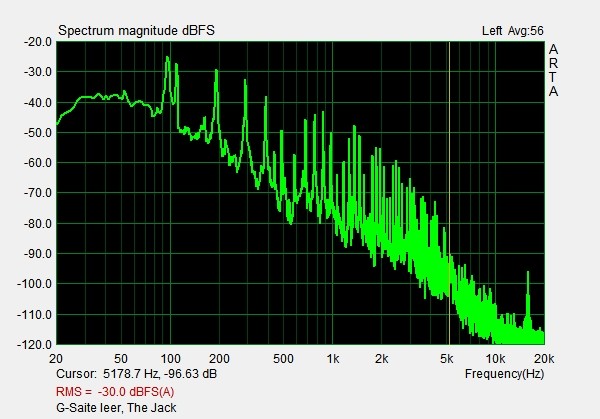Image resolution: width=600 pixels, height=419 pixels.
Task: Click the -80.0 y-axis label
Action: (x=38, y=223)
